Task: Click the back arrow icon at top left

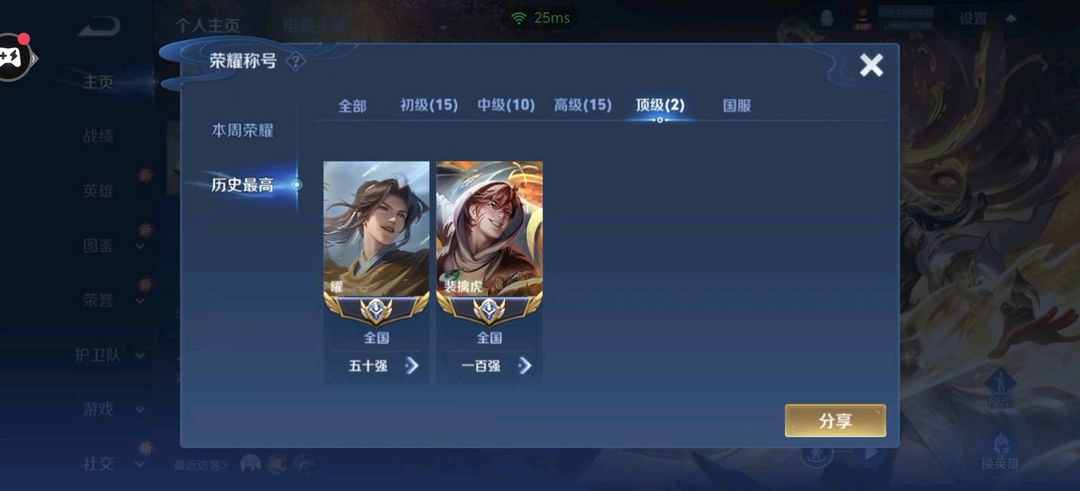Action: point(100,27)
